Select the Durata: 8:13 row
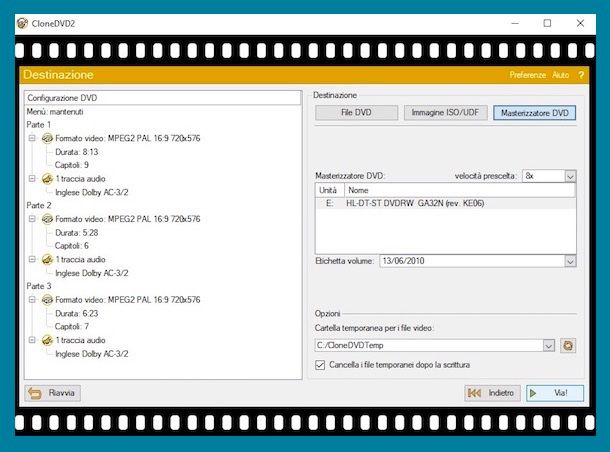Screen dimensions: 610x452 pyautogui.click(x=77, y=152)
